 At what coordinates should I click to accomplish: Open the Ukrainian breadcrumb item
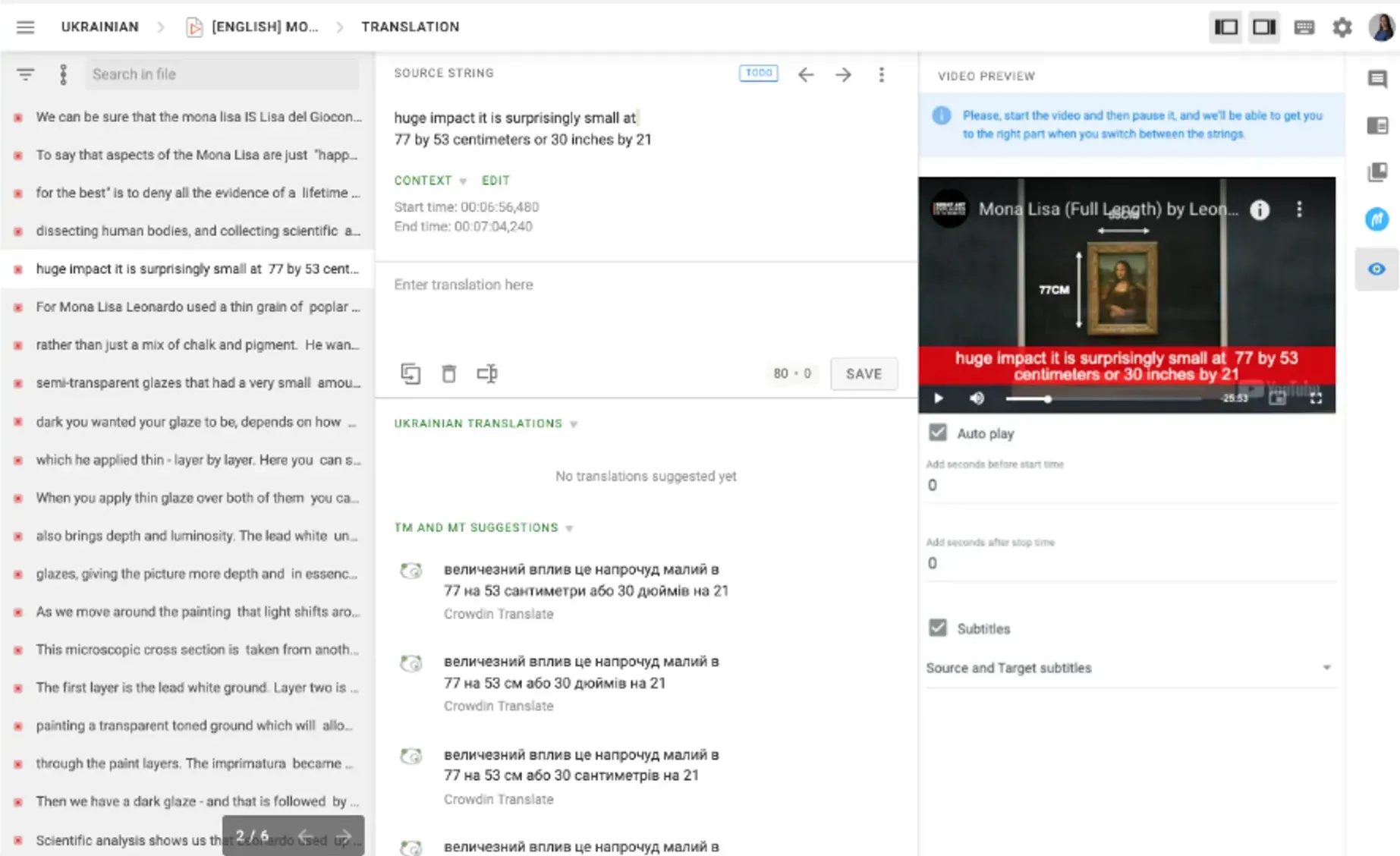pyautogui.click(x=99, y=27)
